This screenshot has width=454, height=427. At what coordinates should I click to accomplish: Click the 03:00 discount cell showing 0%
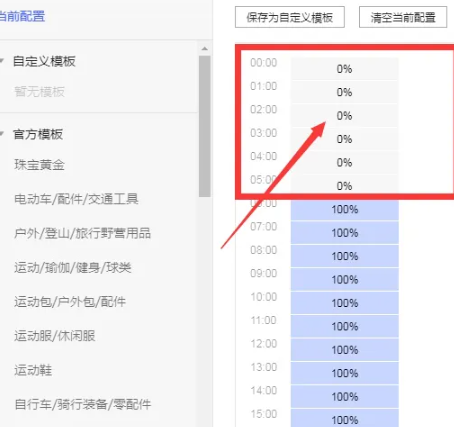(345, 139)
